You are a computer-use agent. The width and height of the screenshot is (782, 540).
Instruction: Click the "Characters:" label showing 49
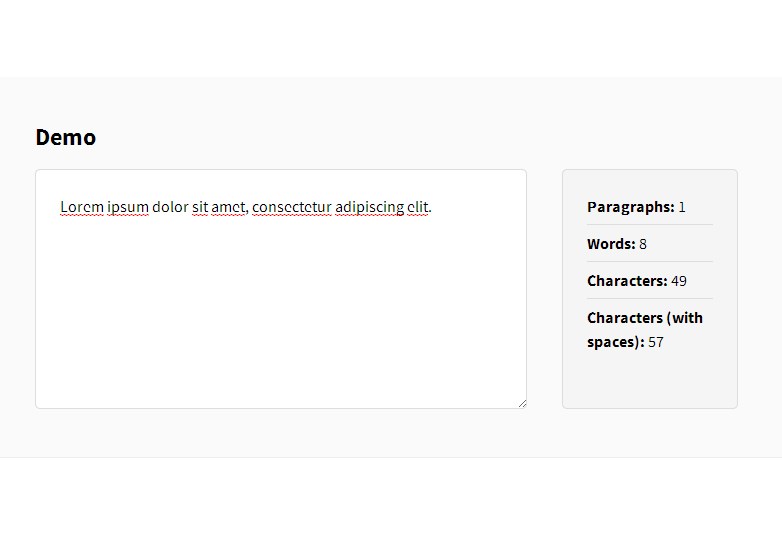click(627, 281)
